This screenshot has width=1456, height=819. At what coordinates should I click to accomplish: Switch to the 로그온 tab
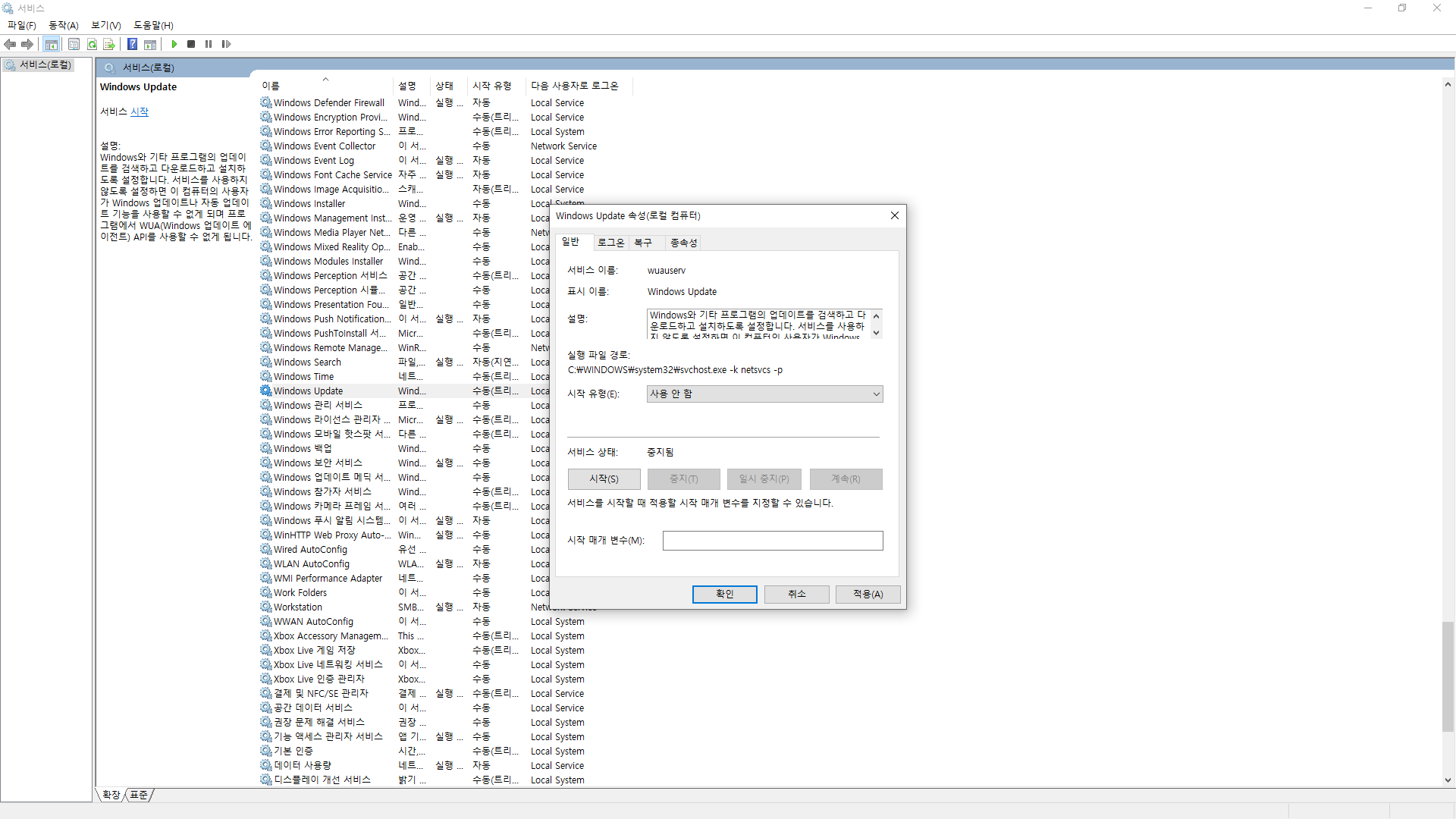click(x=610, y=243)
